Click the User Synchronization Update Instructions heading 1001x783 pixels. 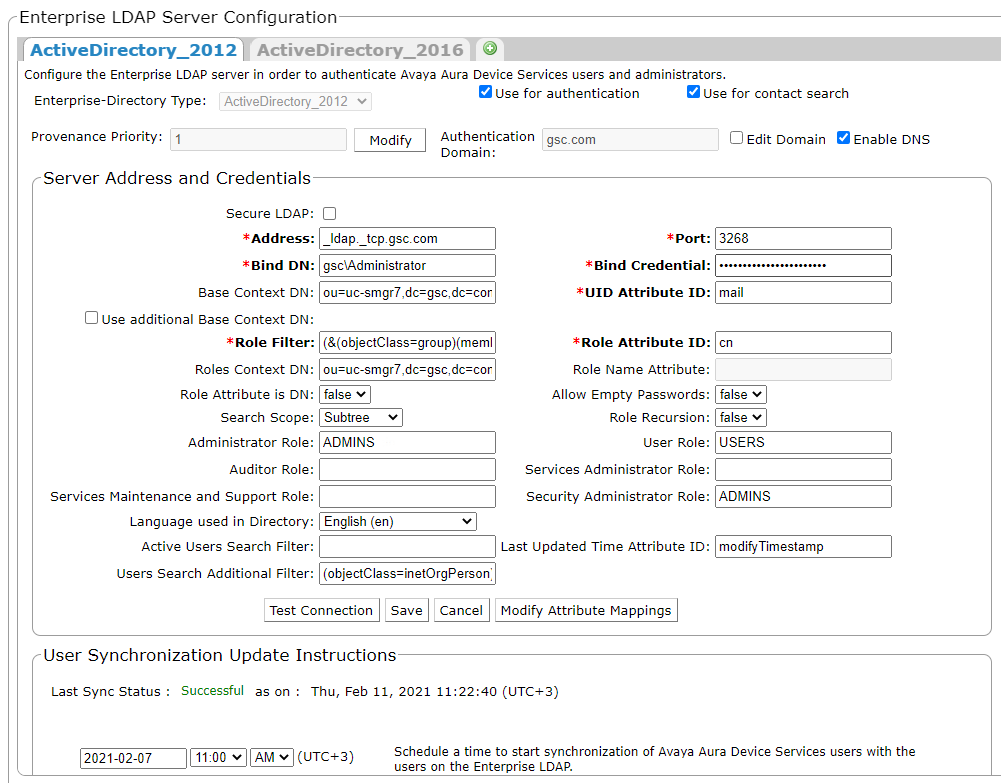(x=220, y=655)
